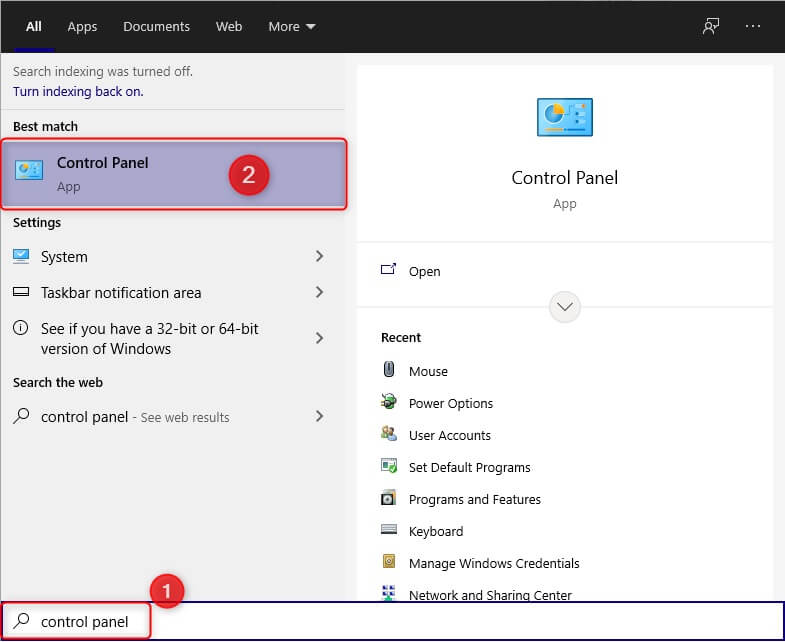Click the feedback person icon in top bar
The width and height of the screenshot is (785, 642).
(710, 26)
